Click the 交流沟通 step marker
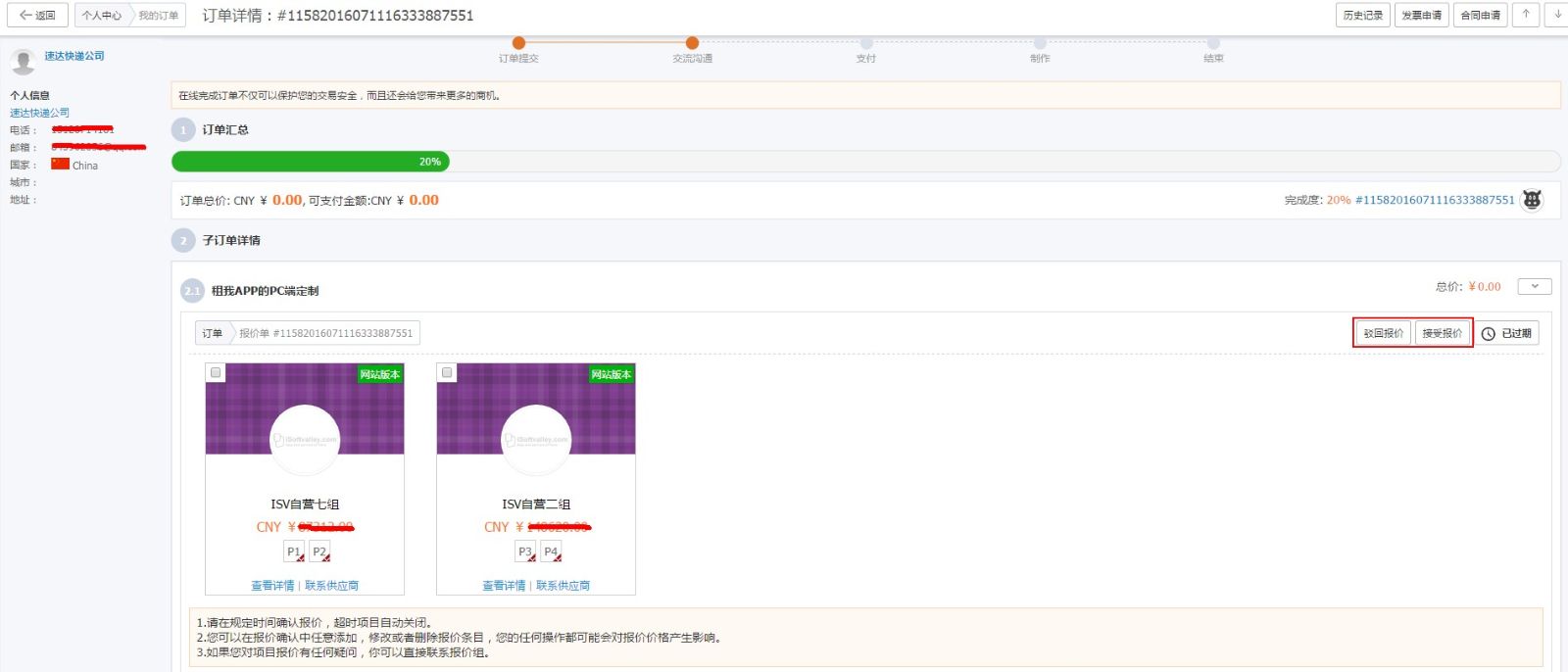1568x672 pixels. (692, 43)
